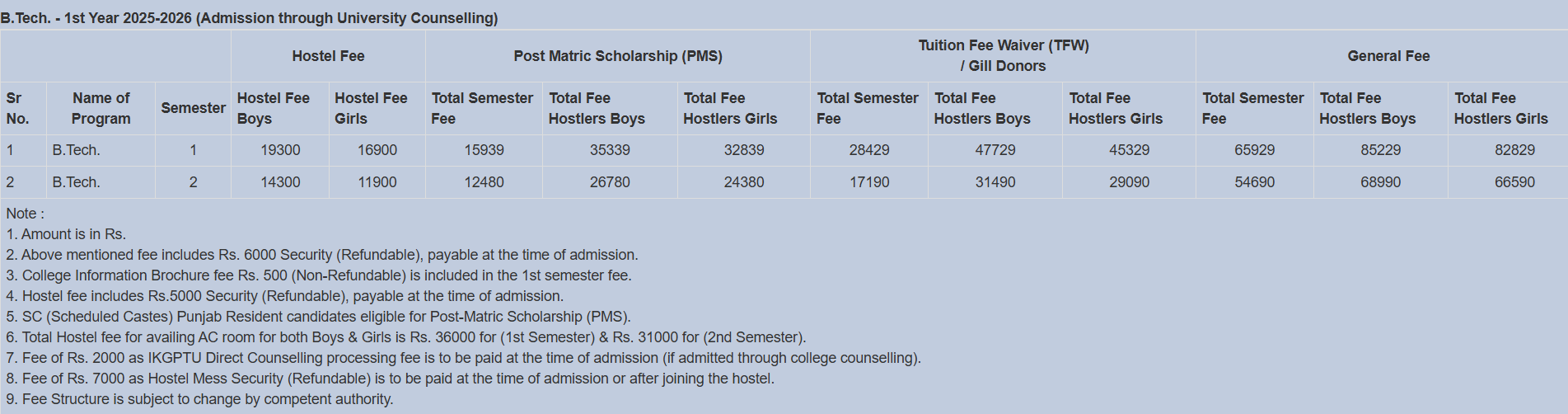Select the 28429 TFW semester fee cell

pyautogui.click(x=869, y=150)
